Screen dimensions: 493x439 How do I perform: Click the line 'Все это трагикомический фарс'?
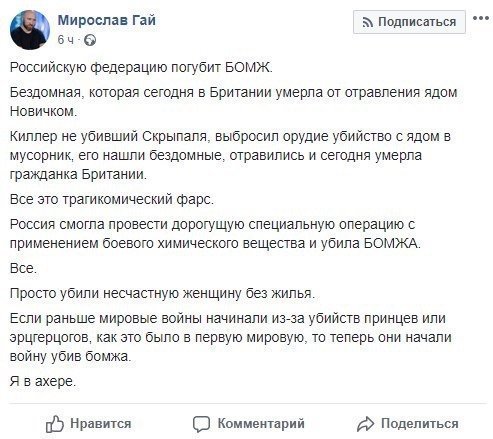[x=112, y=199]
